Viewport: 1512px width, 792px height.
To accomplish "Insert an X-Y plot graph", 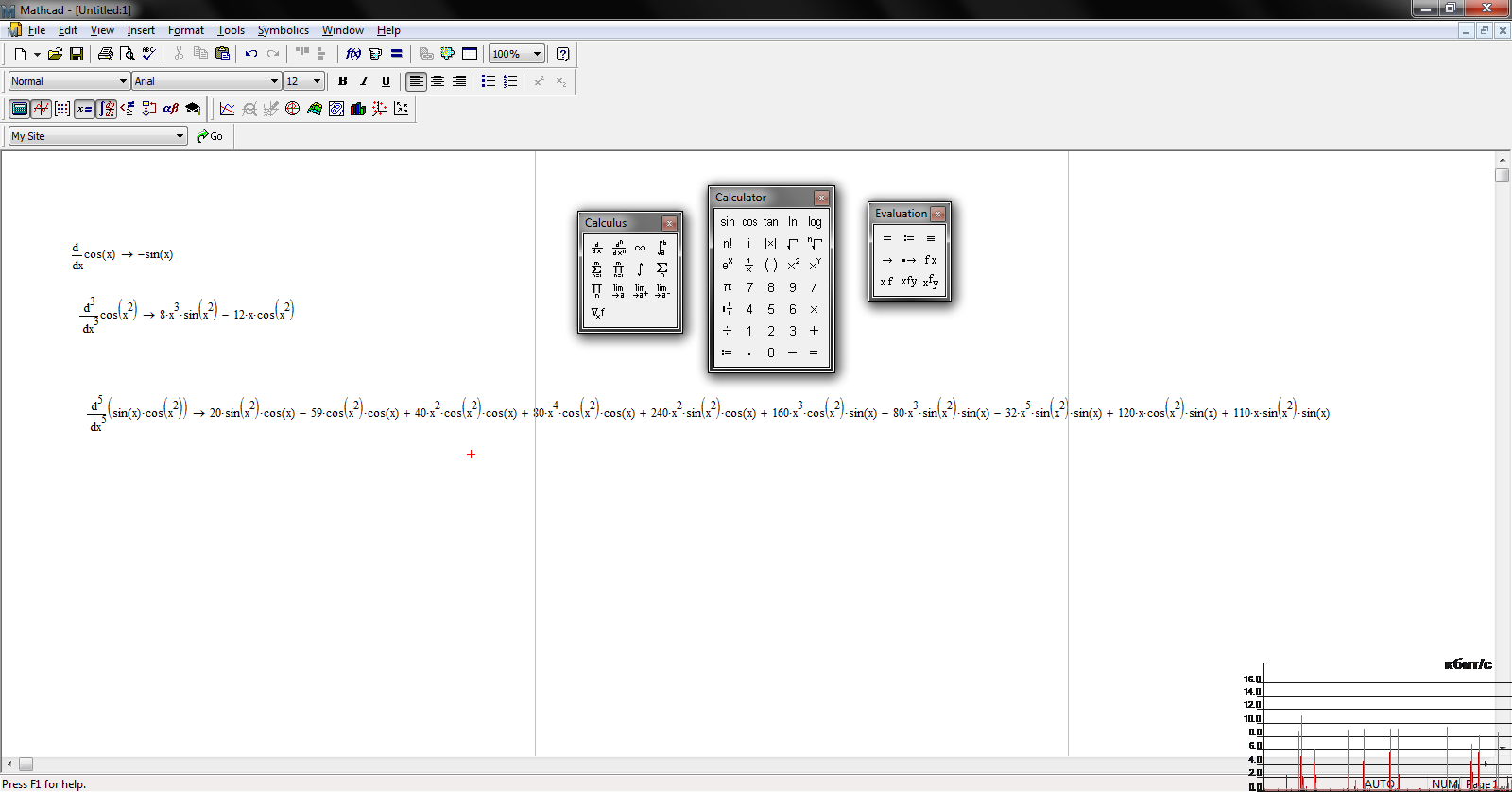I will tap(228, 109).
